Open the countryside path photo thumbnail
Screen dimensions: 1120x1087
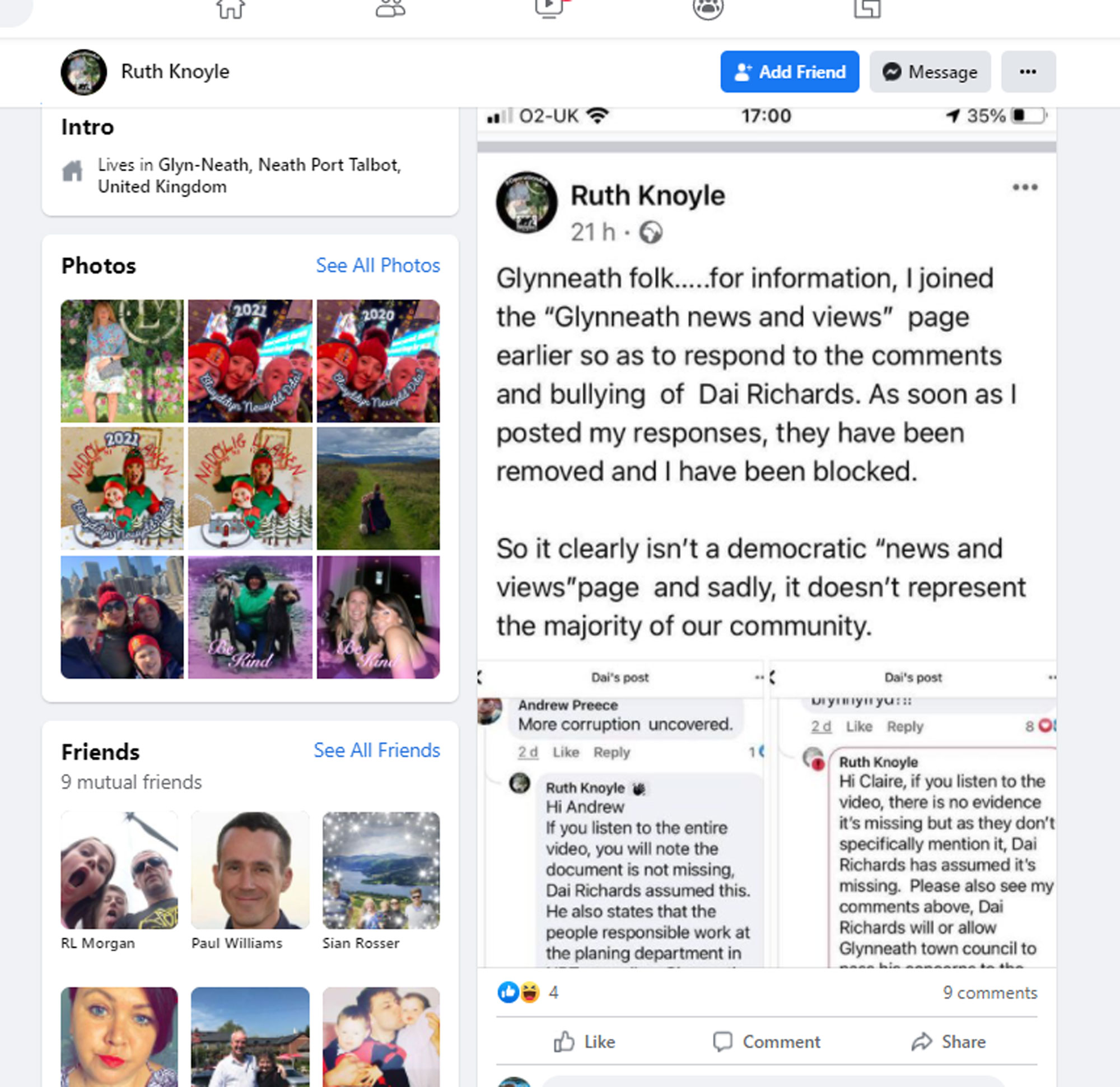[379, 489]
